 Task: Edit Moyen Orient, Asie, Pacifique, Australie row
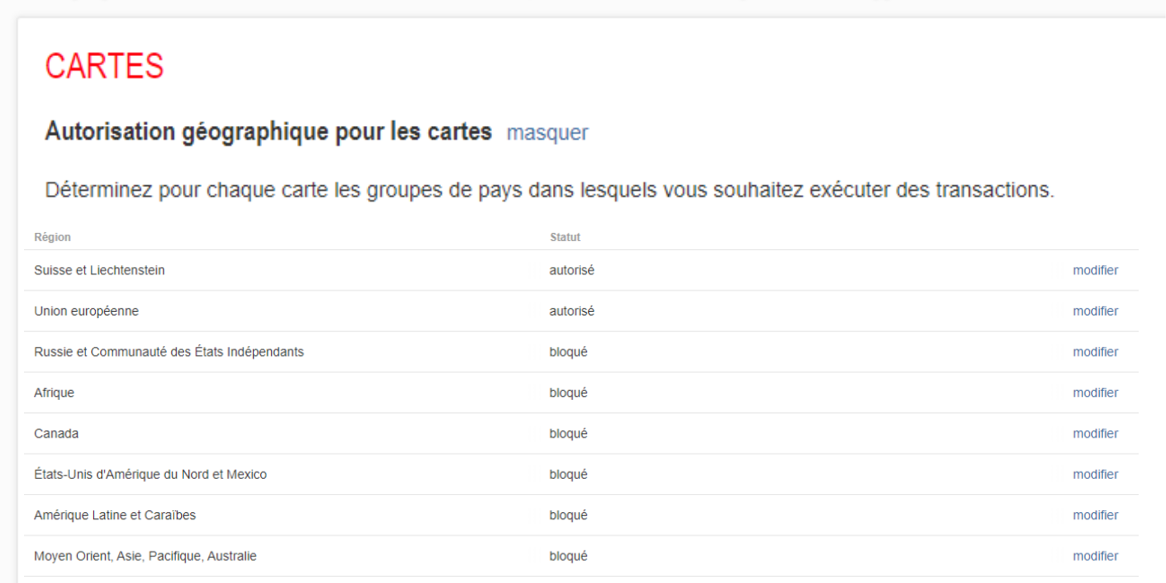point(1095,556)
